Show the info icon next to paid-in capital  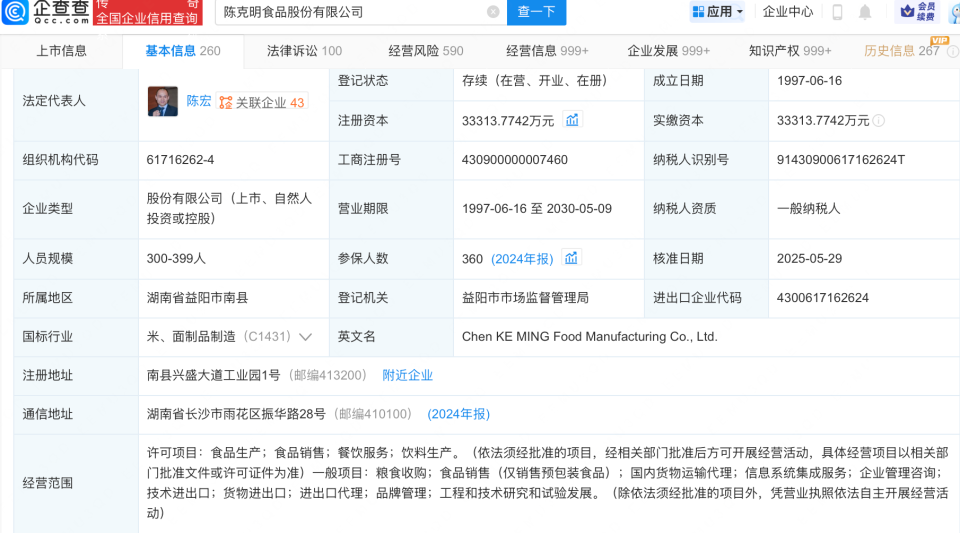(879, 121)
